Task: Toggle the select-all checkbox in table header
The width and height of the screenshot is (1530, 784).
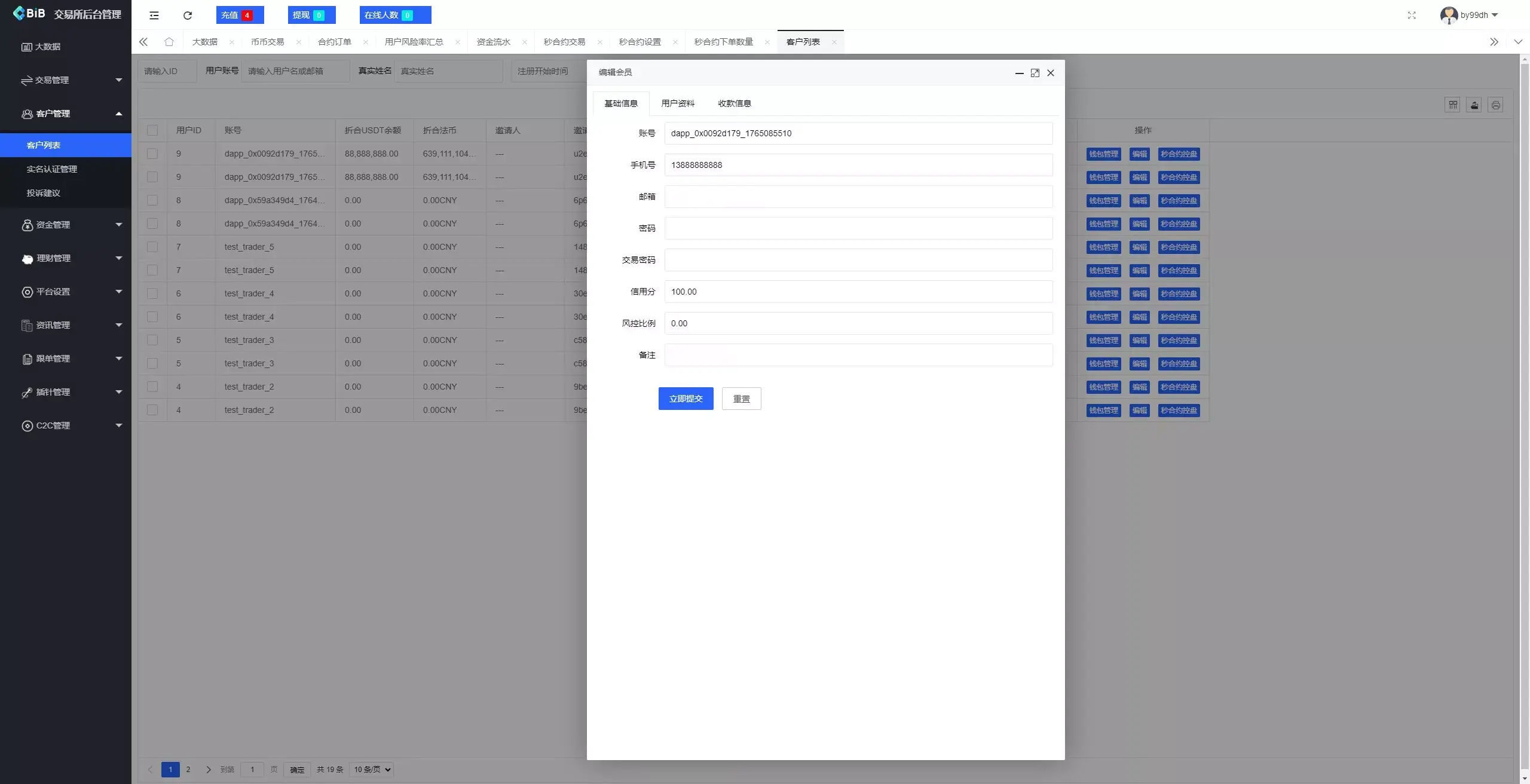Action: tap(152, 130)
